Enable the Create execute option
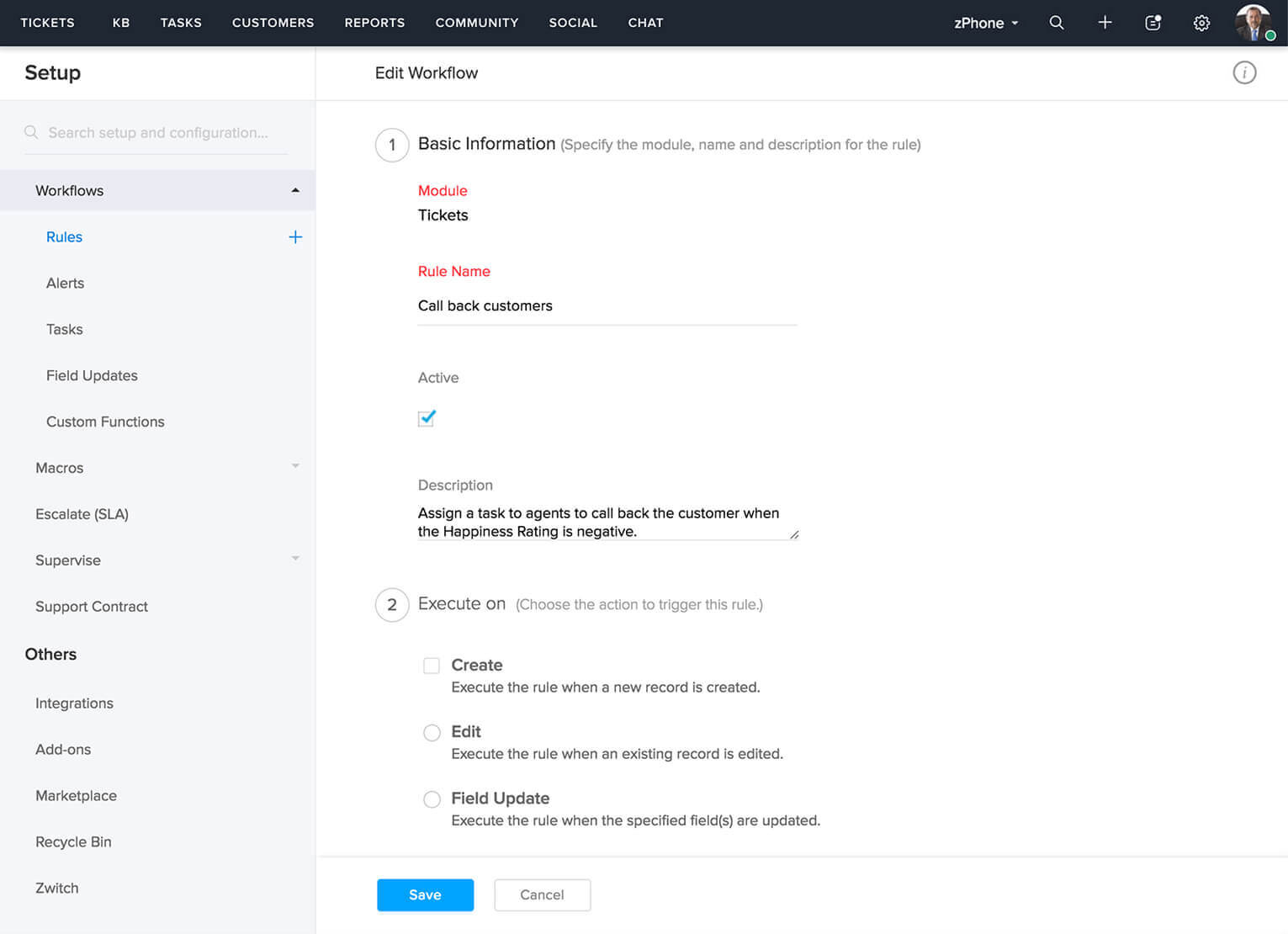 431,665
